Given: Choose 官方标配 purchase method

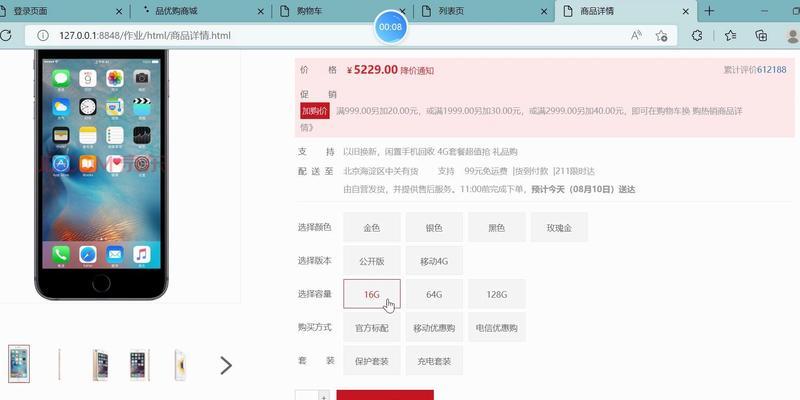Looking at the screenshot, I should coord(372,328).
